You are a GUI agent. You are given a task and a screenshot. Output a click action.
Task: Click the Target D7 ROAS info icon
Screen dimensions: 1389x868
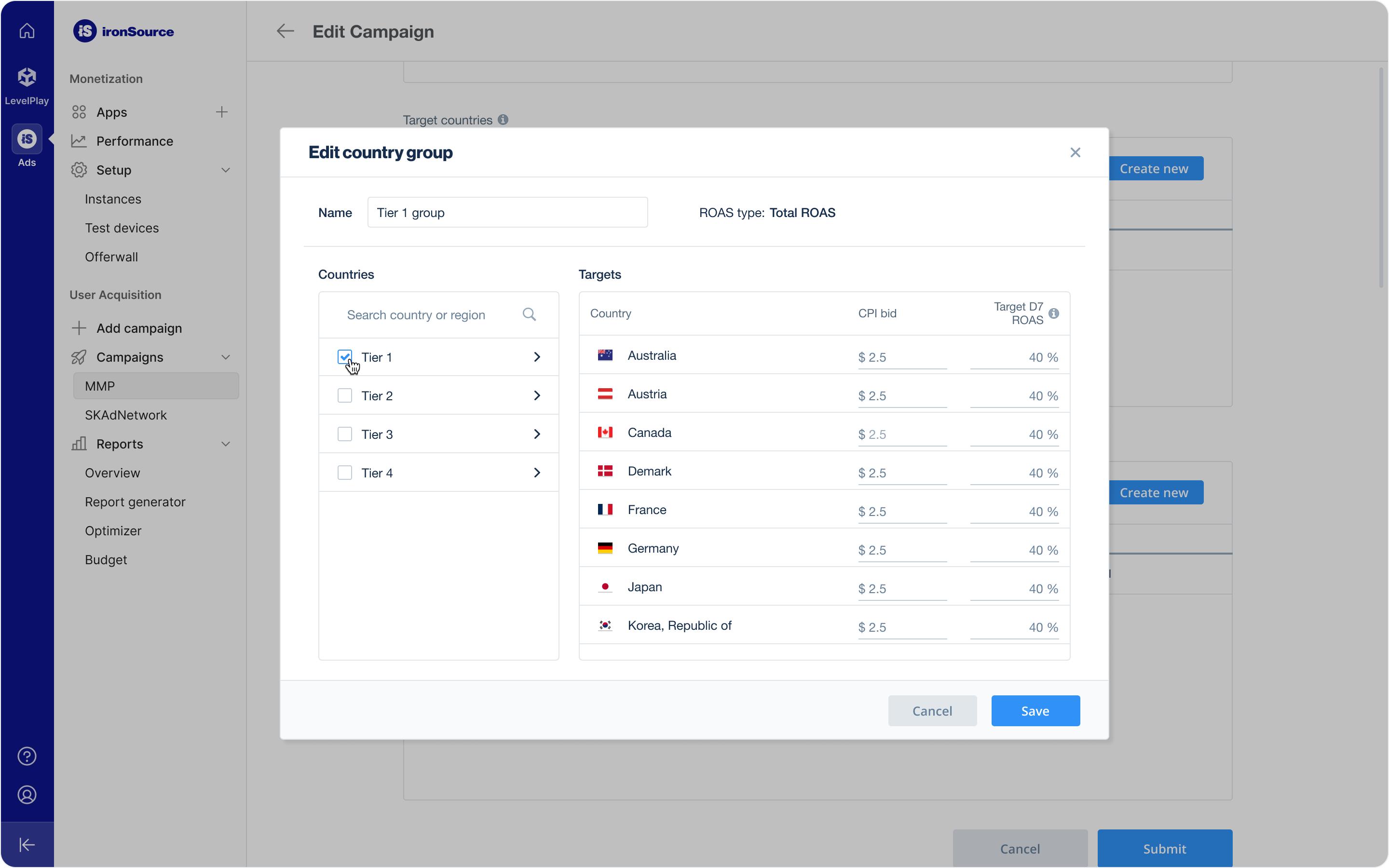click(1054, 313)
